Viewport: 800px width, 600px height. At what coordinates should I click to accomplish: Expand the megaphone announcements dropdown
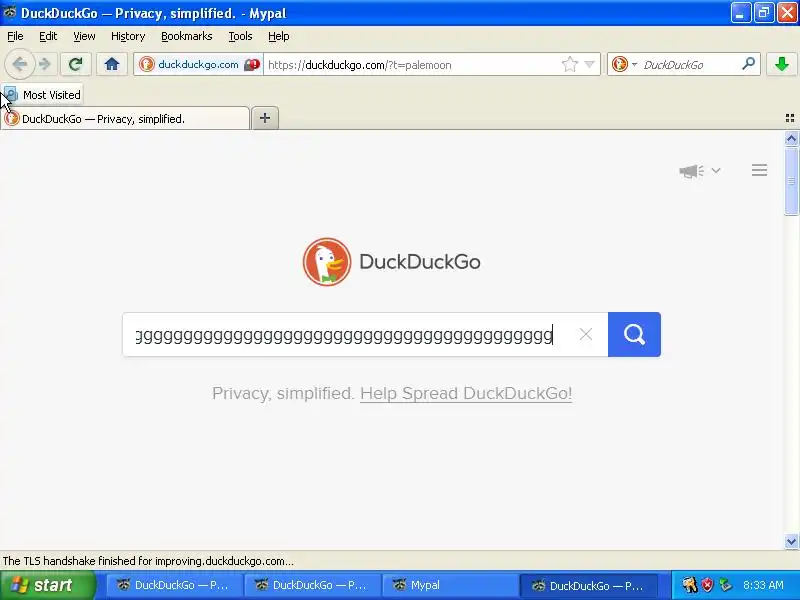[700, 170]
